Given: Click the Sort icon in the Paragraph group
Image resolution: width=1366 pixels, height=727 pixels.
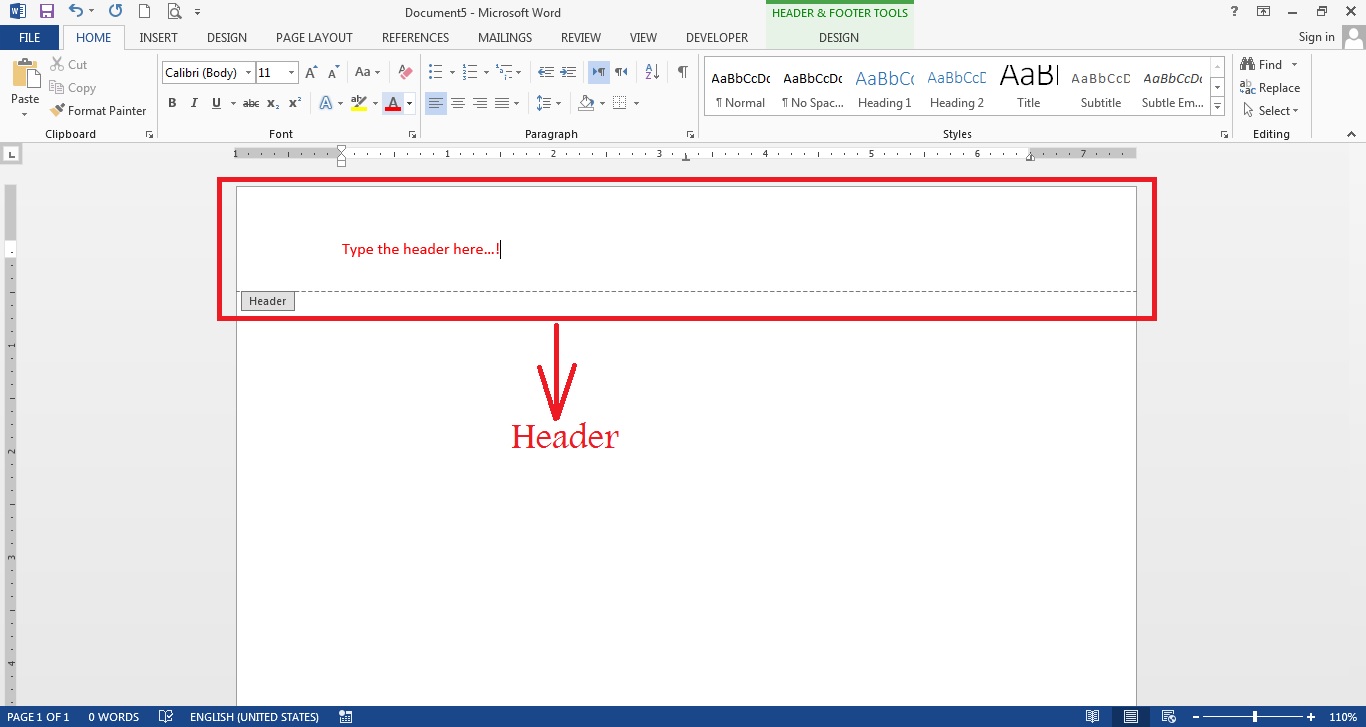Looking at the screenshot, I should coord(650,71).
